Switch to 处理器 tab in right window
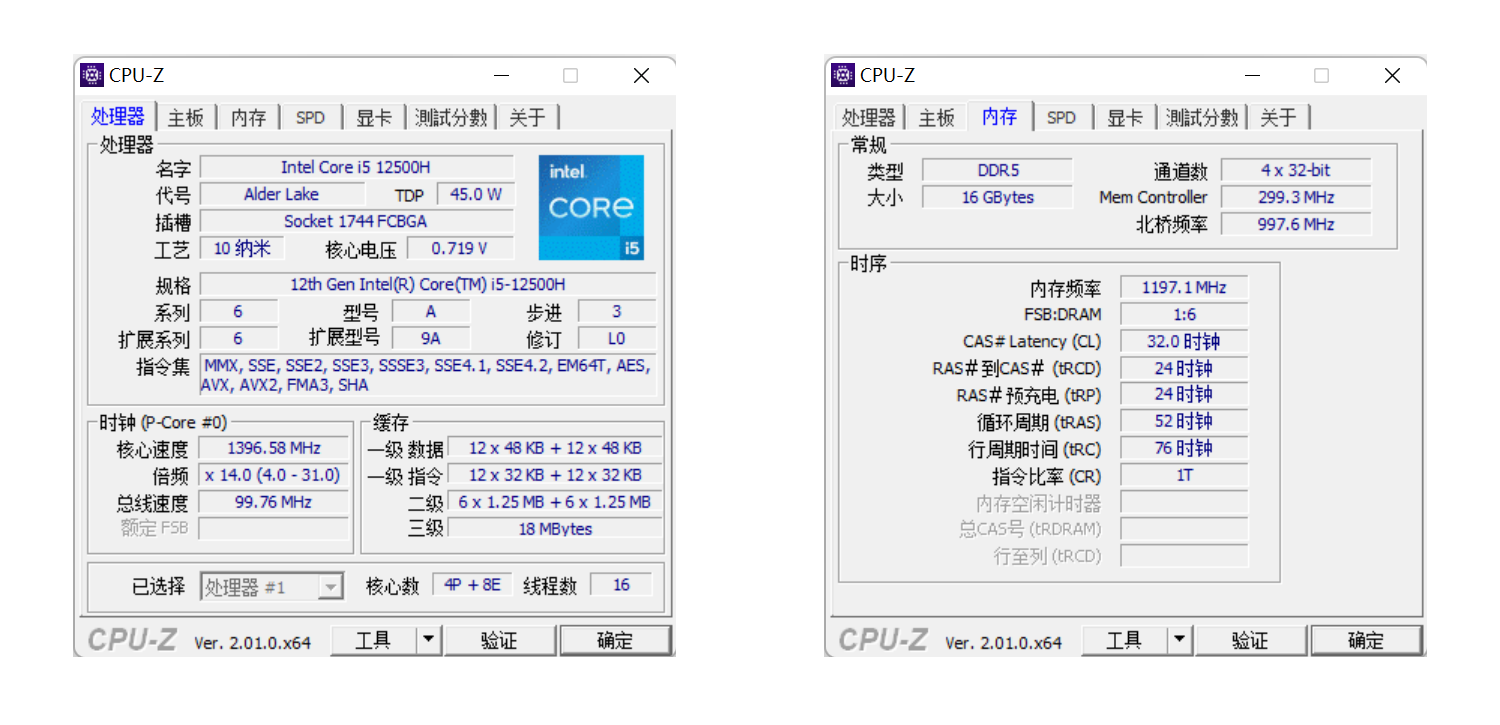The height and width of the screenshot is (725, 1500). (869, 117)
